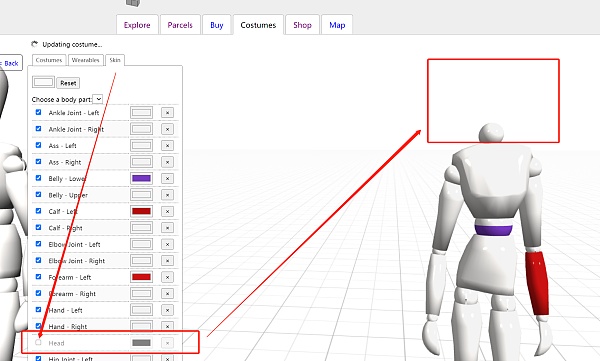The image size is (600, 361).
Task: Open the default skin color picker beside Reset
Action: pyautogui.click(x=44, y=82)
